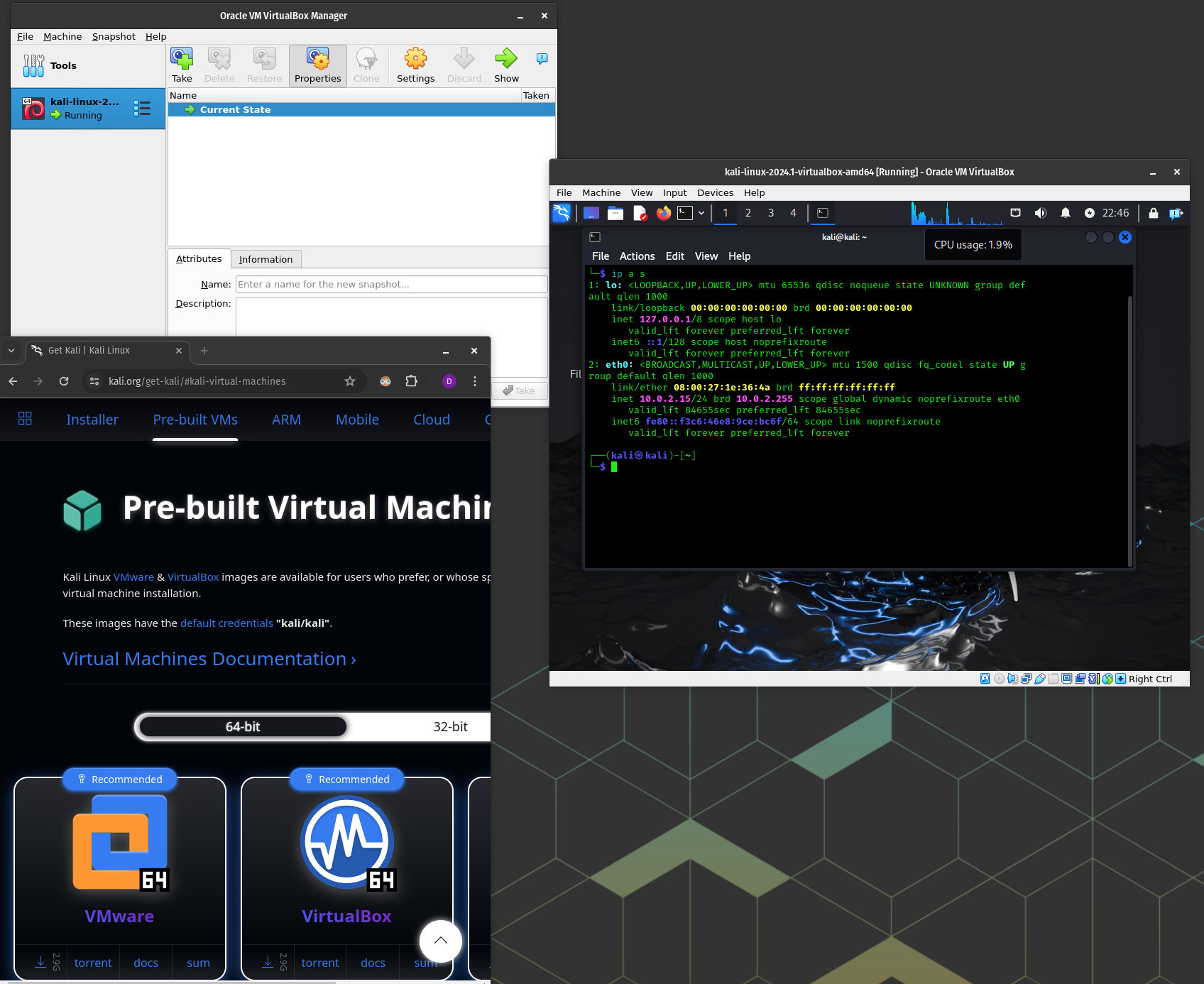Switch to Kali workspace 2

click(748, 213)
